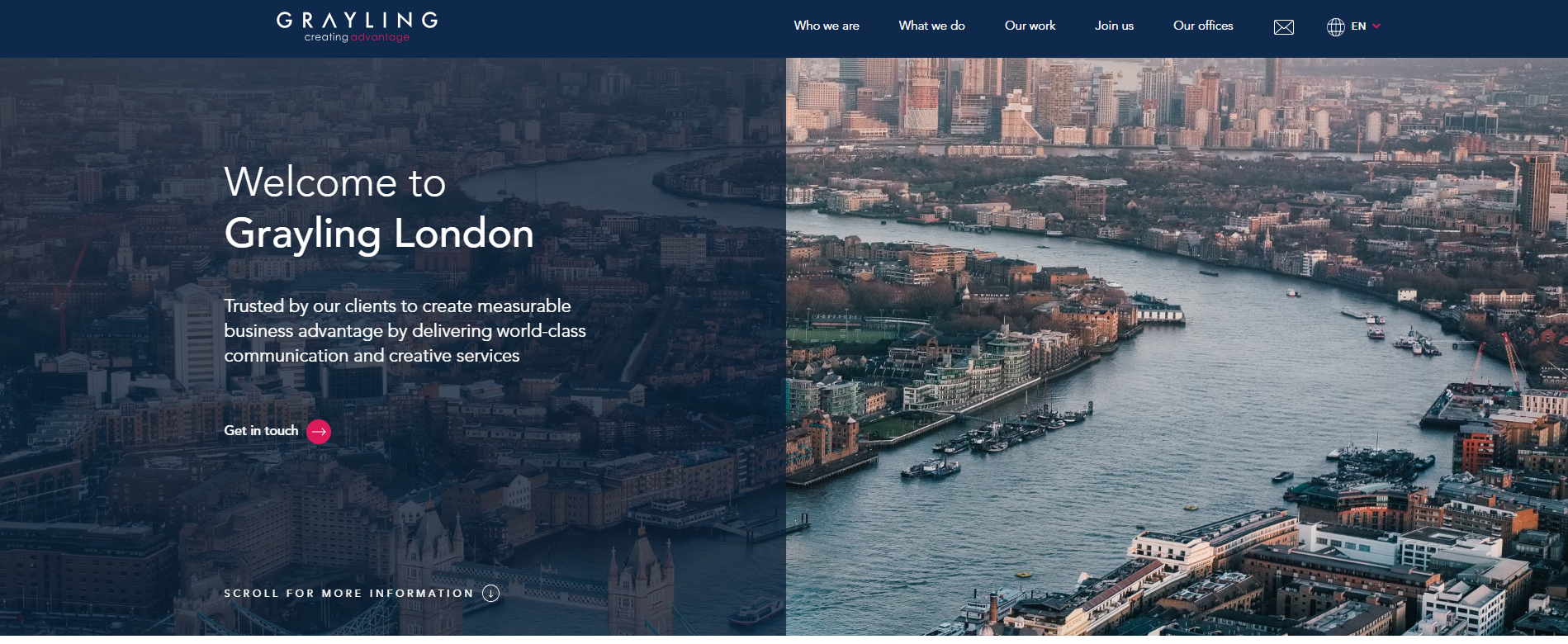The image size is (1568, 644).
Task: Click the circled down-arrow scroll icon
Action: 490,593
